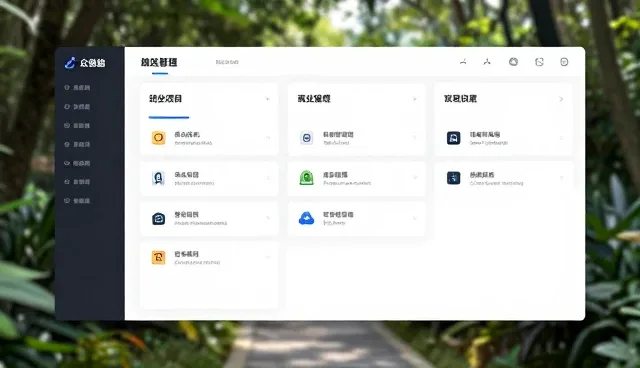
Task: Click the blue logo icon in dark sidebar
Action: [x=70, y=63]
